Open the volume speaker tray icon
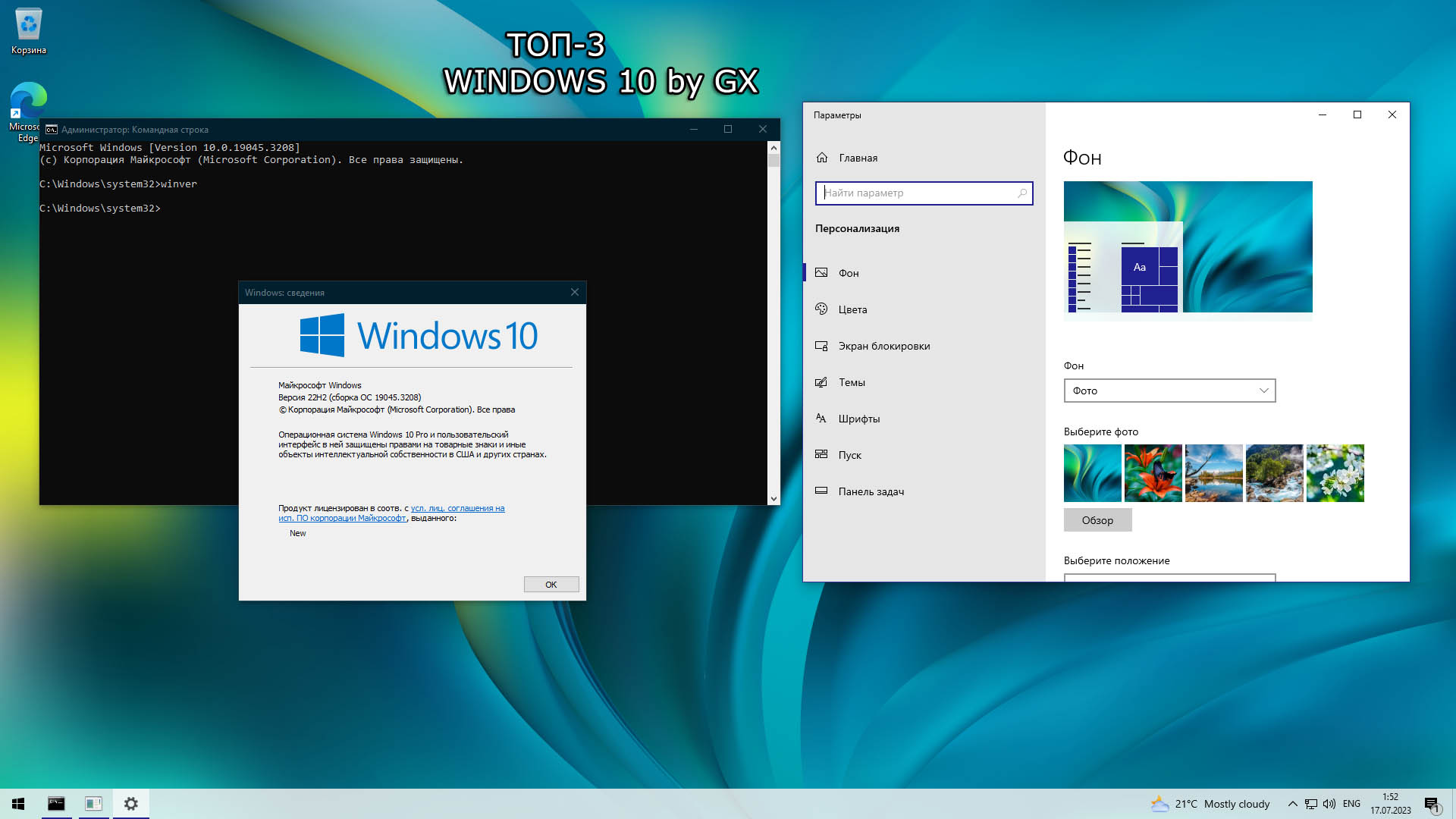The width and height of the screenshot is (1456, 819). point(1329,804)
